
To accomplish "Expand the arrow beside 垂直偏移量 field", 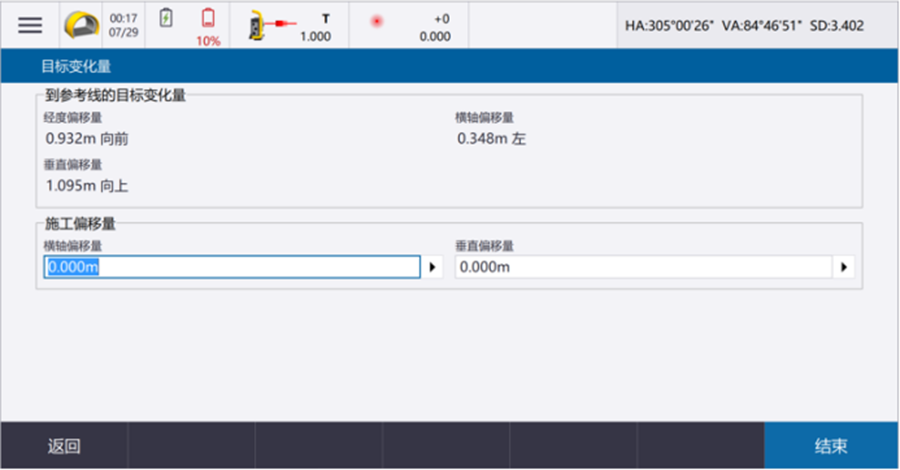I will [x=844, y=267].
